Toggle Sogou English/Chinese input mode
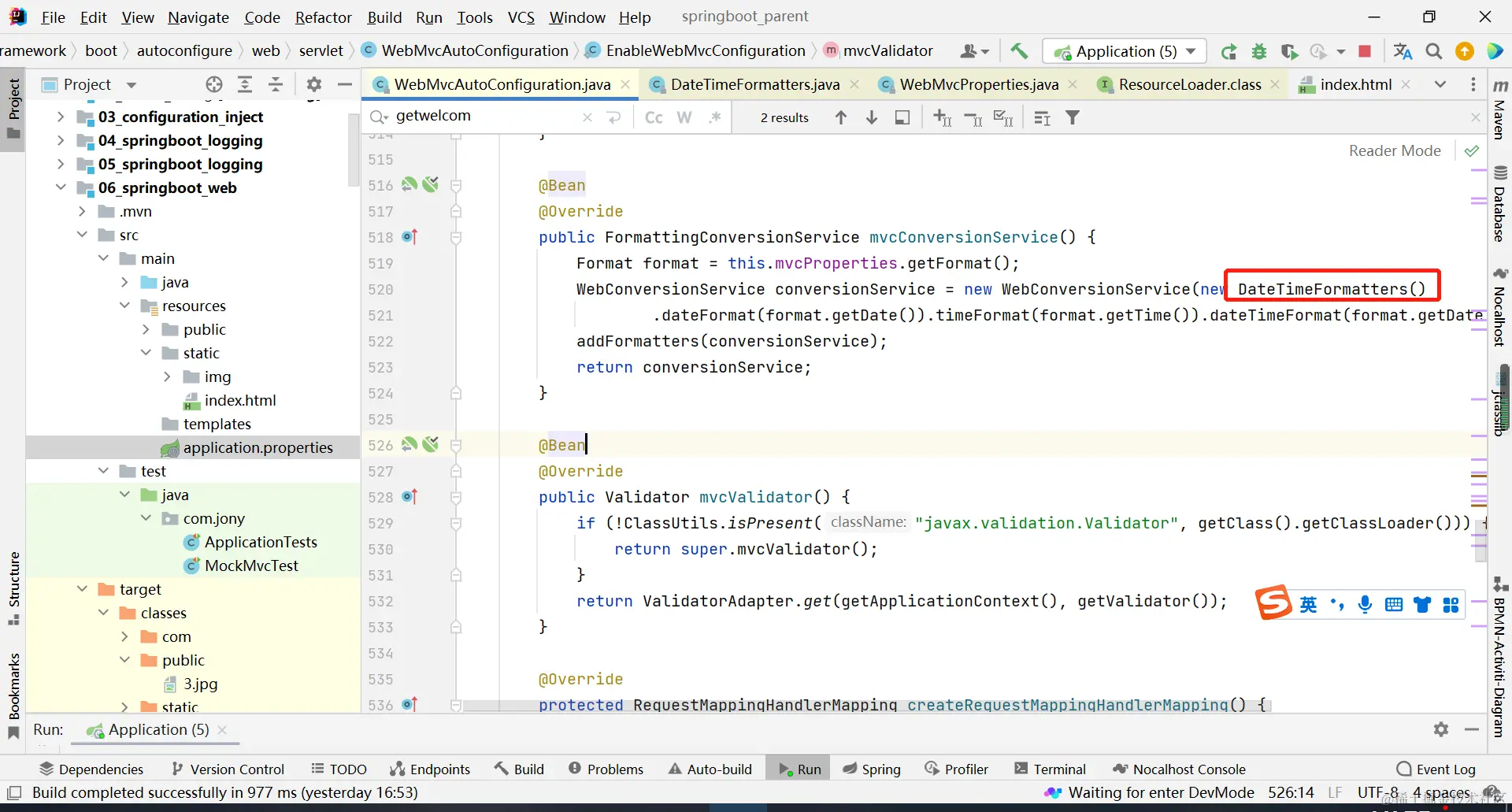 point(1308,604)
